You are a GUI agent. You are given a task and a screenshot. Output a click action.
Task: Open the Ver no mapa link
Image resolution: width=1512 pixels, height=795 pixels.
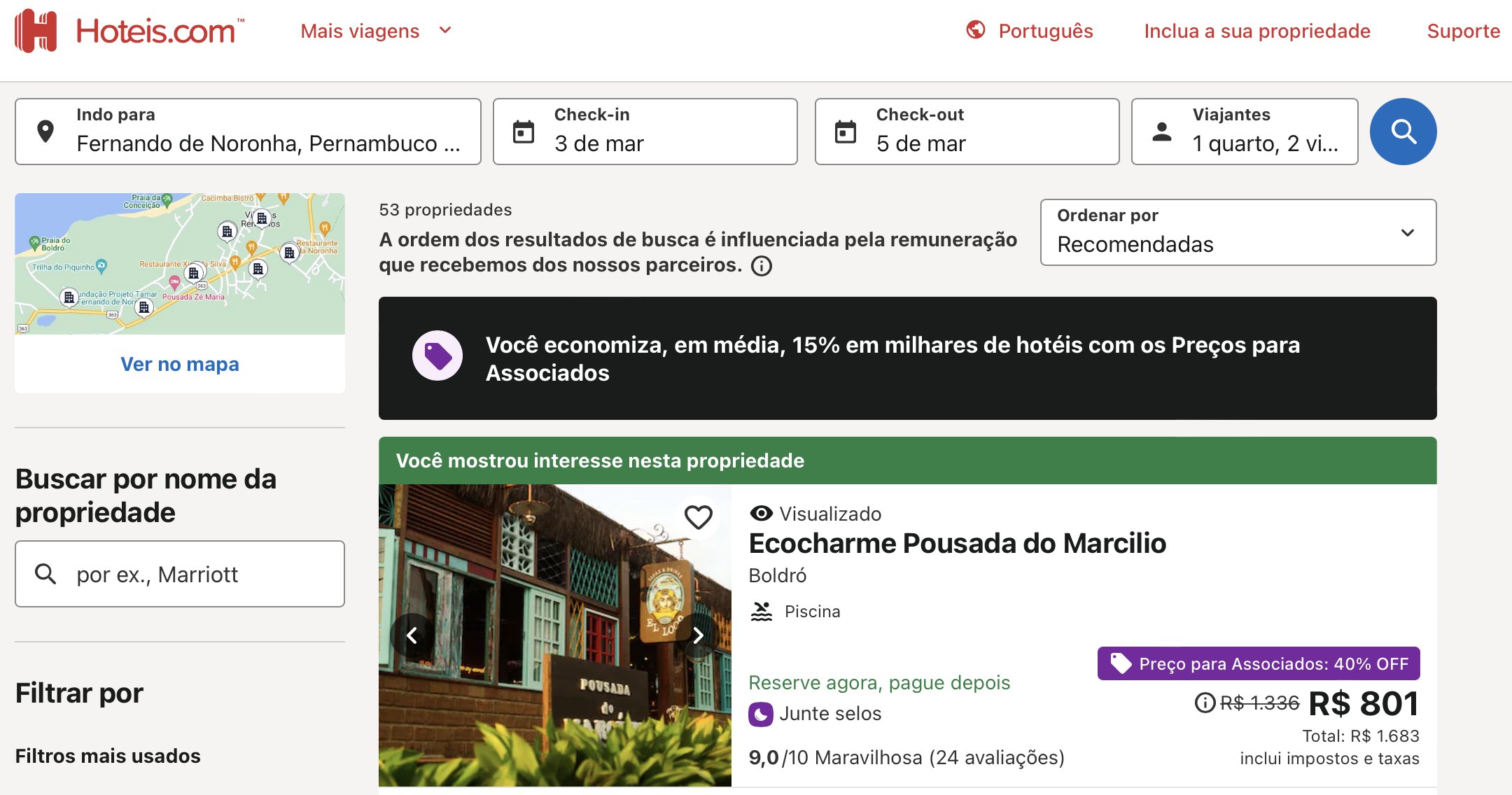(x=180, y=364)
